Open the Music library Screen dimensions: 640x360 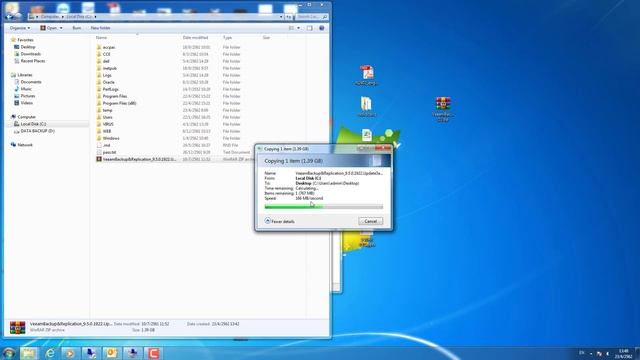(x=26, y=89)
